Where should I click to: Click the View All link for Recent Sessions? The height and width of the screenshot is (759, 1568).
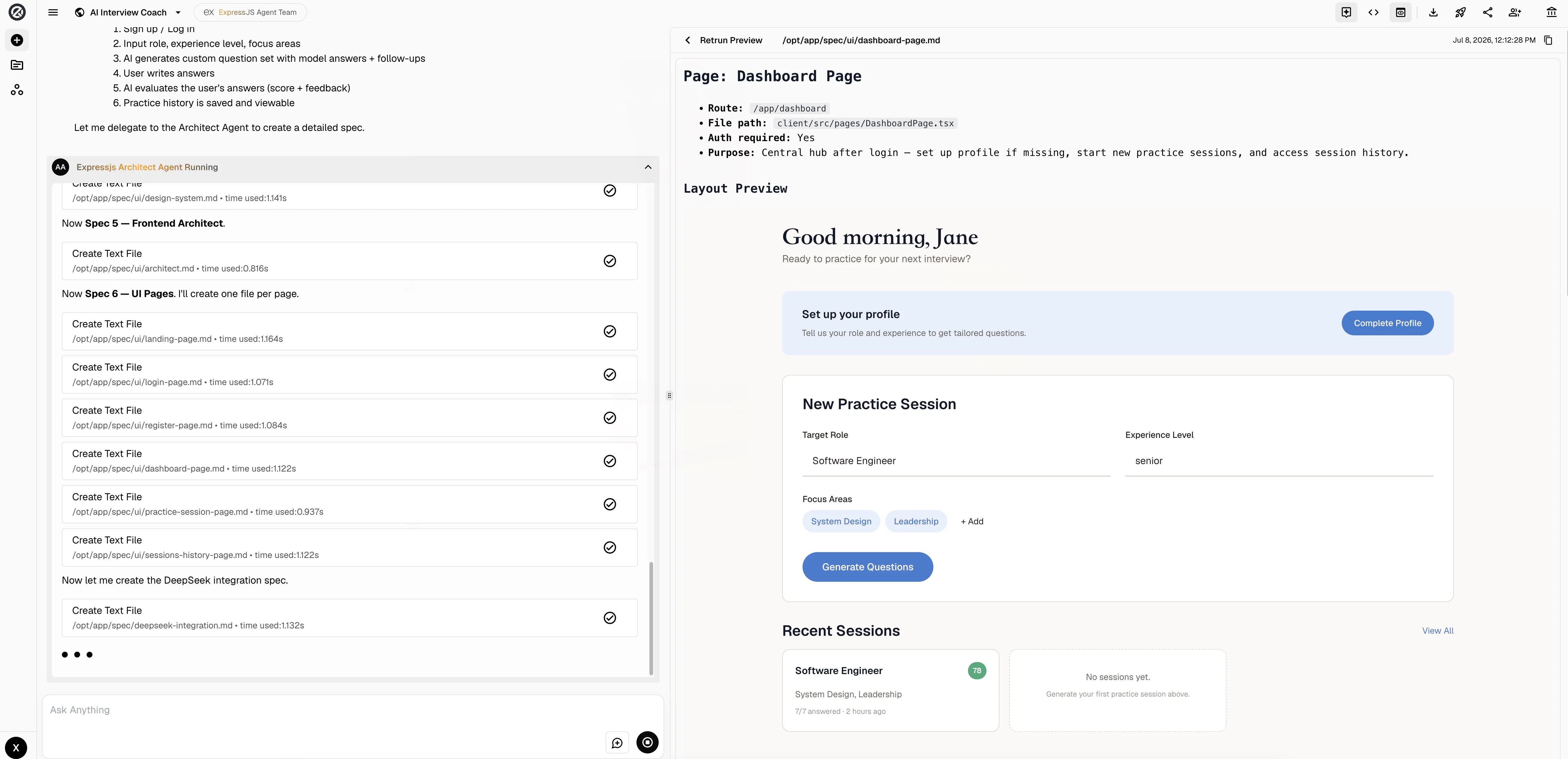1437,631
